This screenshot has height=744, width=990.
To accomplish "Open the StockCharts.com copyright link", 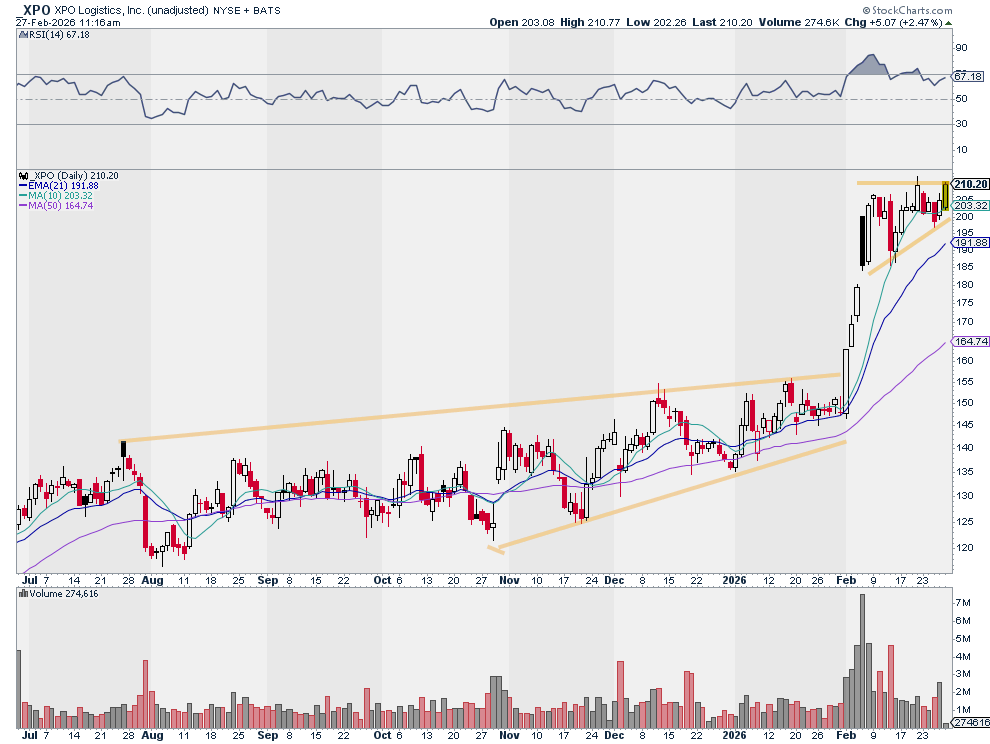I will tap(907, 10).
